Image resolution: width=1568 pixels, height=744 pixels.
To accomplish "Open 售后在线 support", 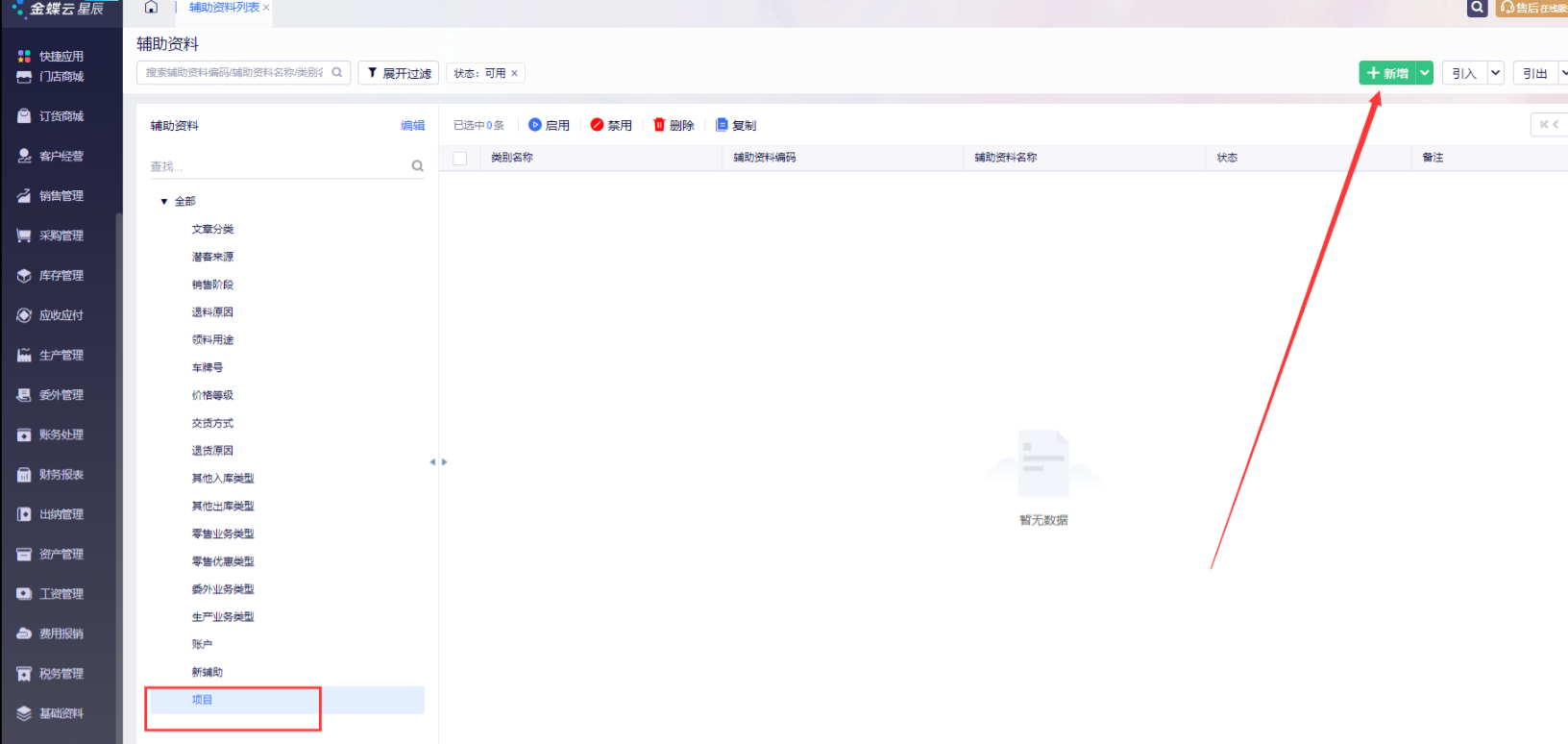I will 1532,8.
